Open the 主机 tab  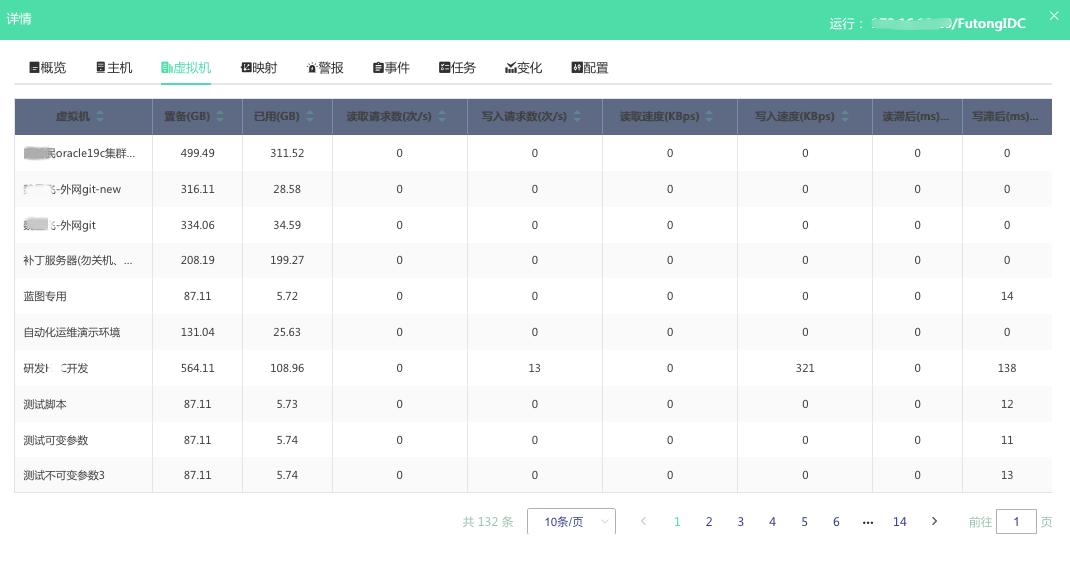coord(114,68)
